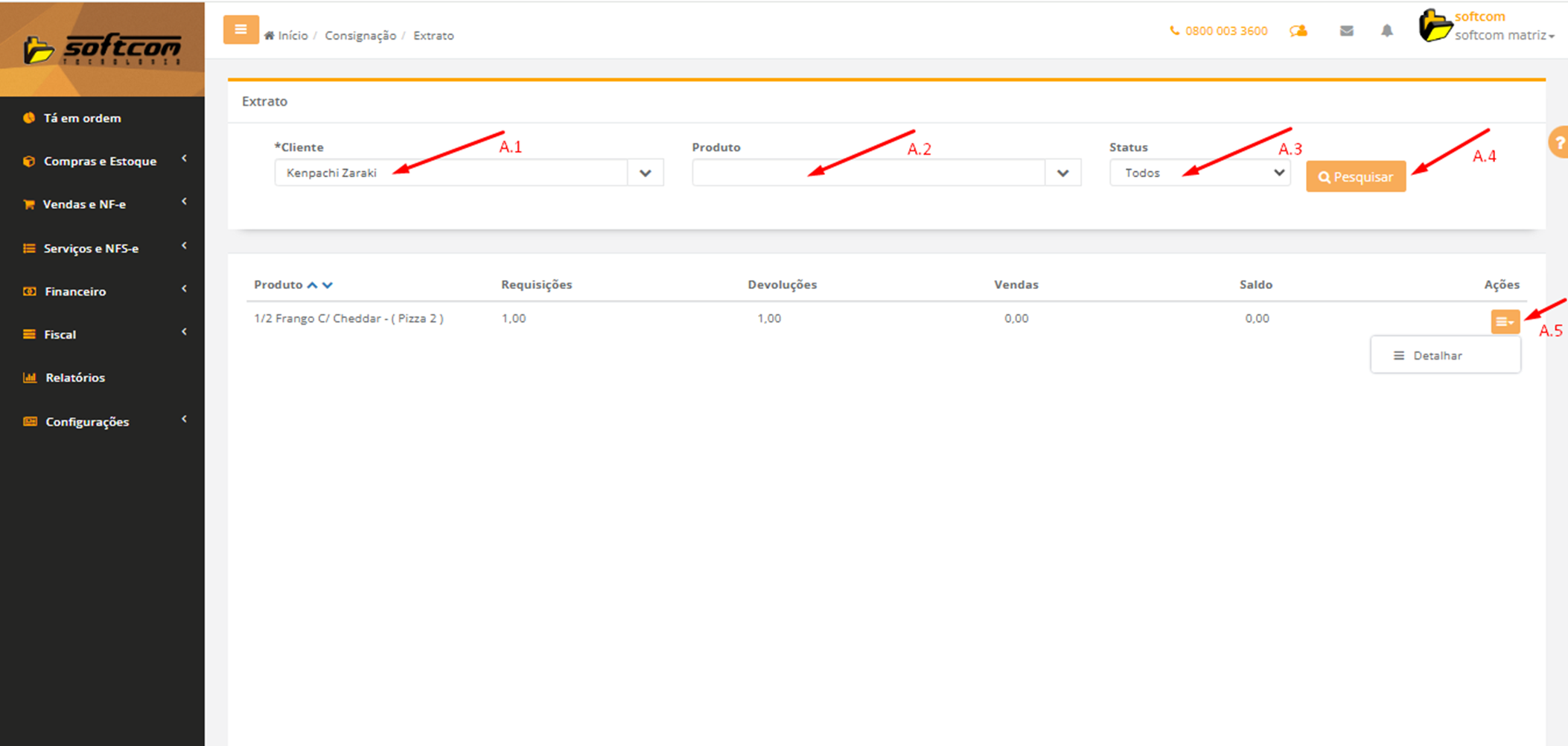
Task: Expand Compras e Estoque sidebar menu
Action: (101, 161)
